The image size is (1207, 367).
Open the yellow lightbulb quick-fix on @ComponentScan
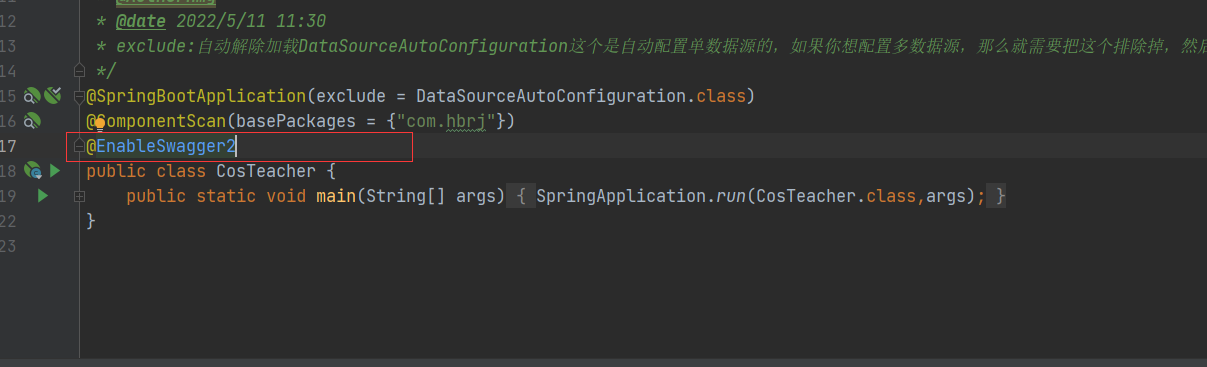[x=100, y=122]
